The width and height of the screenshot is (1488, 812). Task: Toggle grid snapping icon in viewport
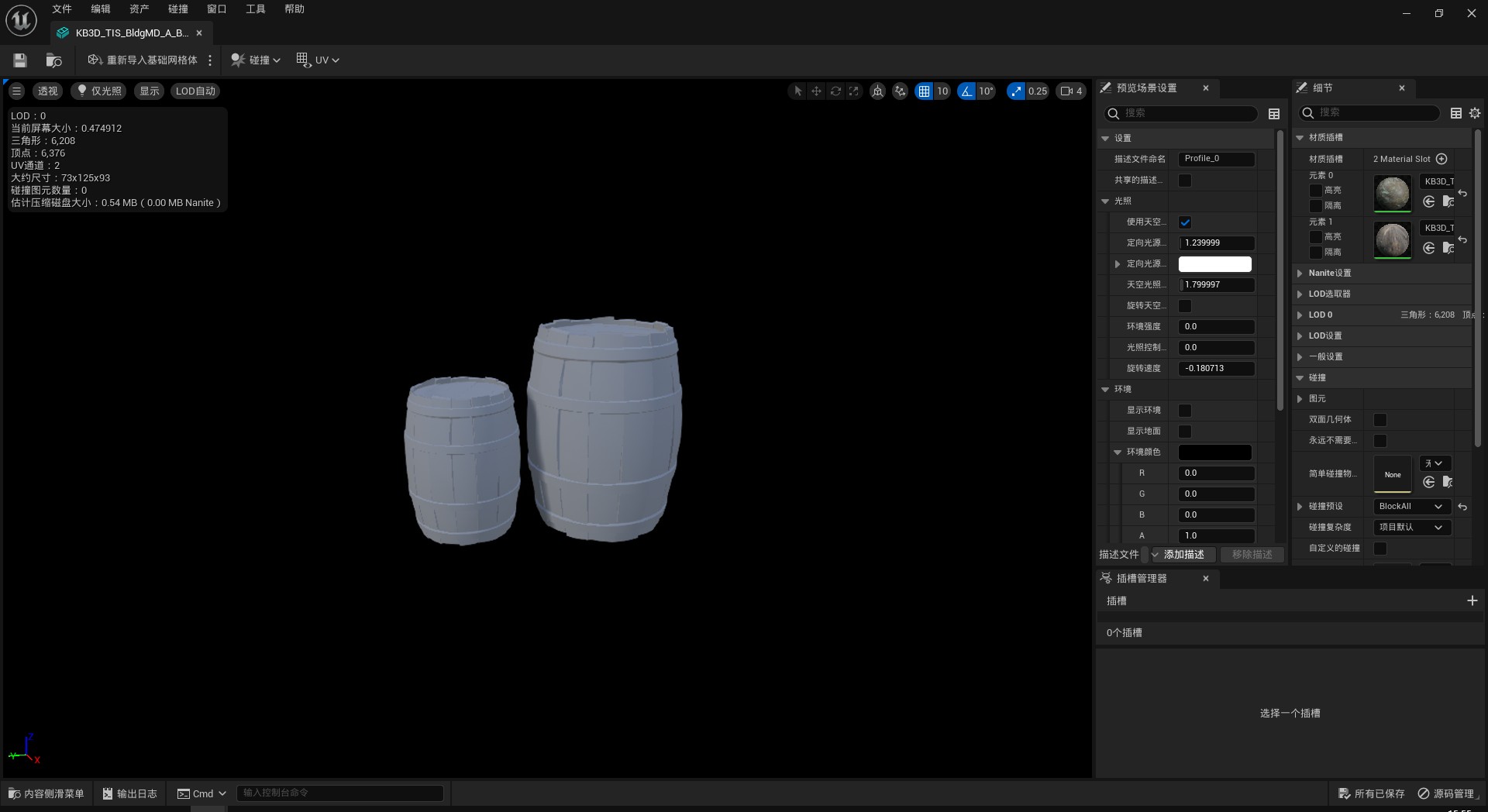click(x=924, y=91)
